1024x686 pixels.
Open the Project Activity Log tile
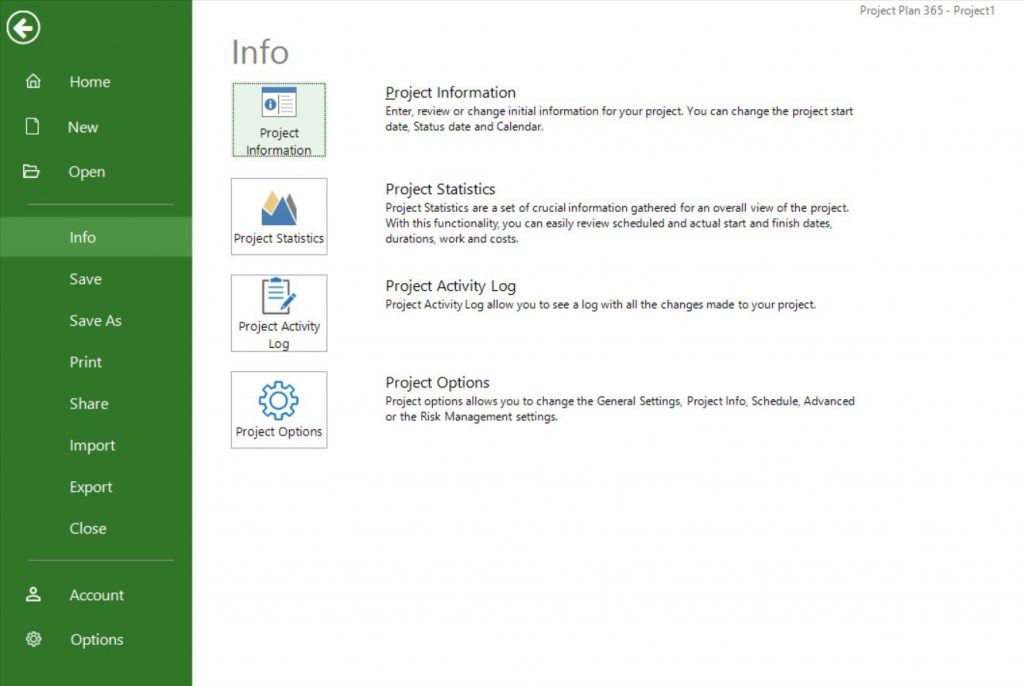click(x=279, y=313)
